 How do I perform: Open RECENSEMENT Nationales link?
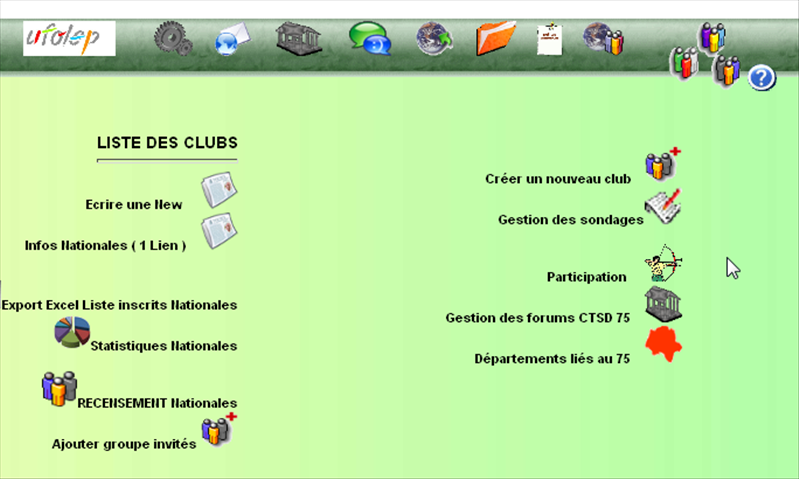(156, 403)
